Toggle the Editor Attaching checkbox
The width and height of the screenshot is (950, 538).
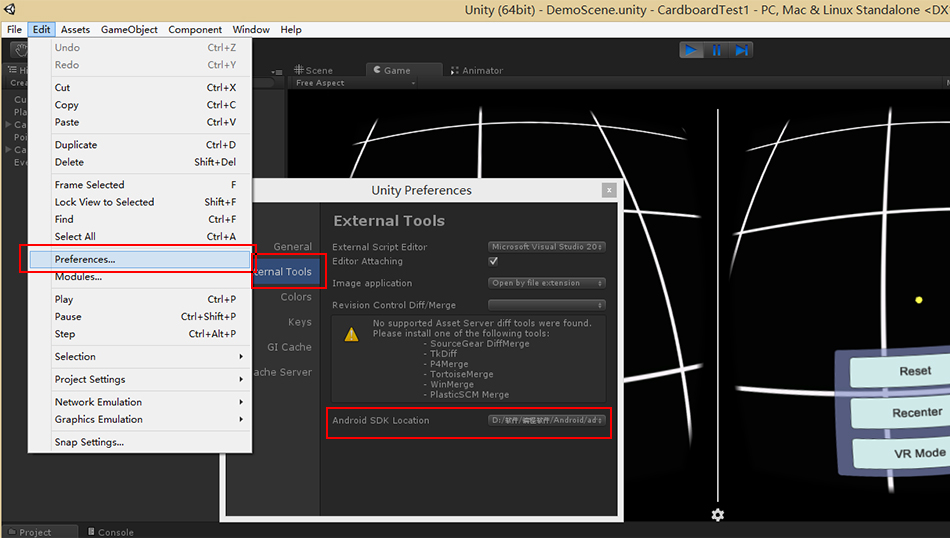[493, 261]
